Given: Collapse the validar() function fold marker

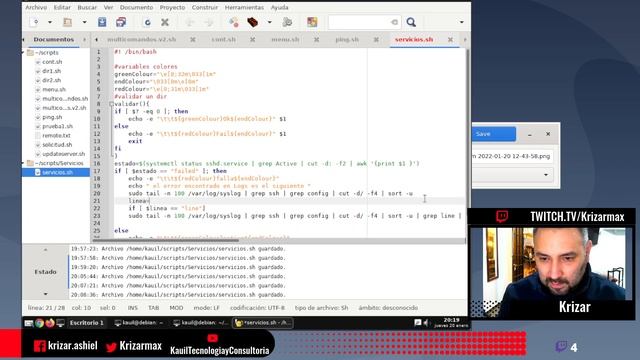Looking at the screenshot, I should coord(111,104).
